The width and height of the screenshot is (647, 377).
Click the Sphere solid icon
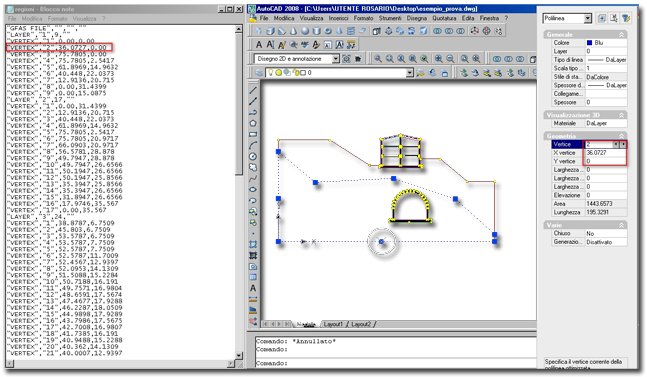305,31
